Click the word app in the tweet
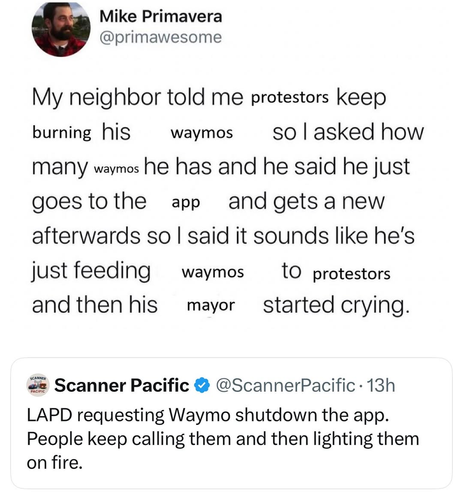Image resolution: width=463 pixels, height=497 pixels. [x=186, y=203]
